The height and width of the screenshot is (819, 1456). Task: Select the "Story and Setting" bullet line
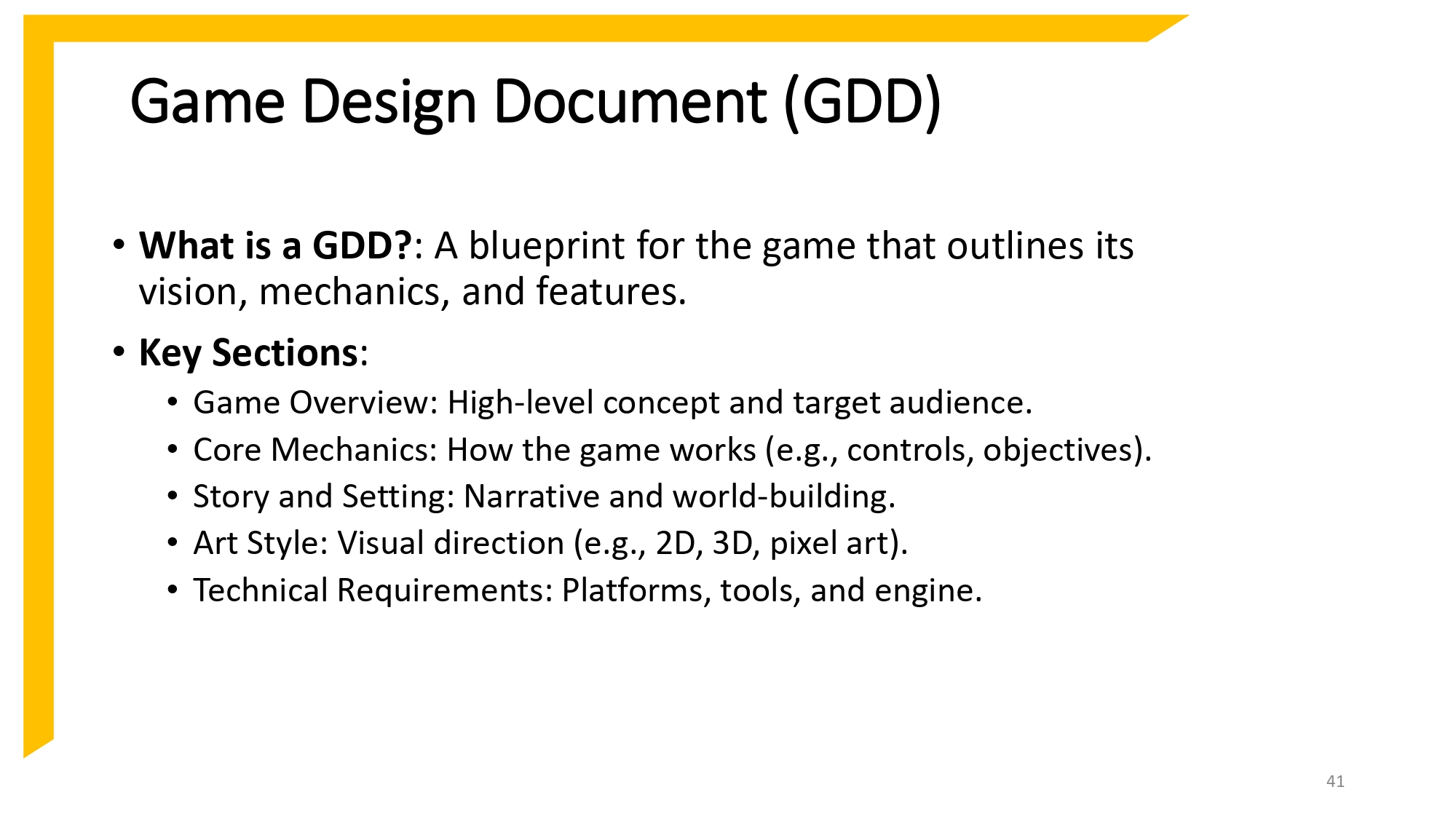(546, 496)
